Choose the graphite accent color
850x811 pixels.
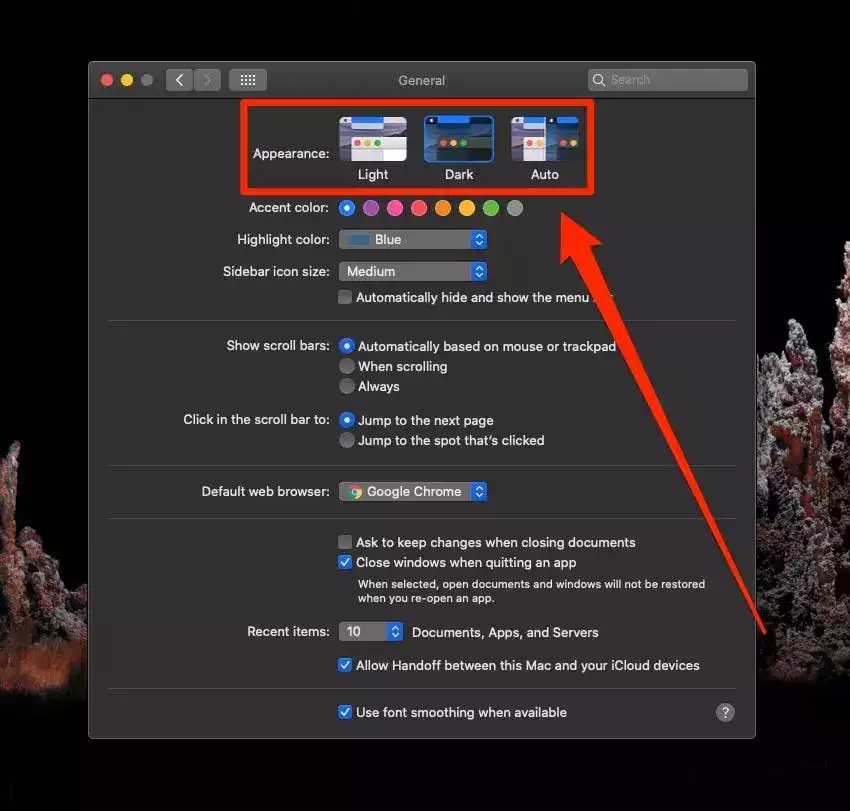(x=515, y=208)
